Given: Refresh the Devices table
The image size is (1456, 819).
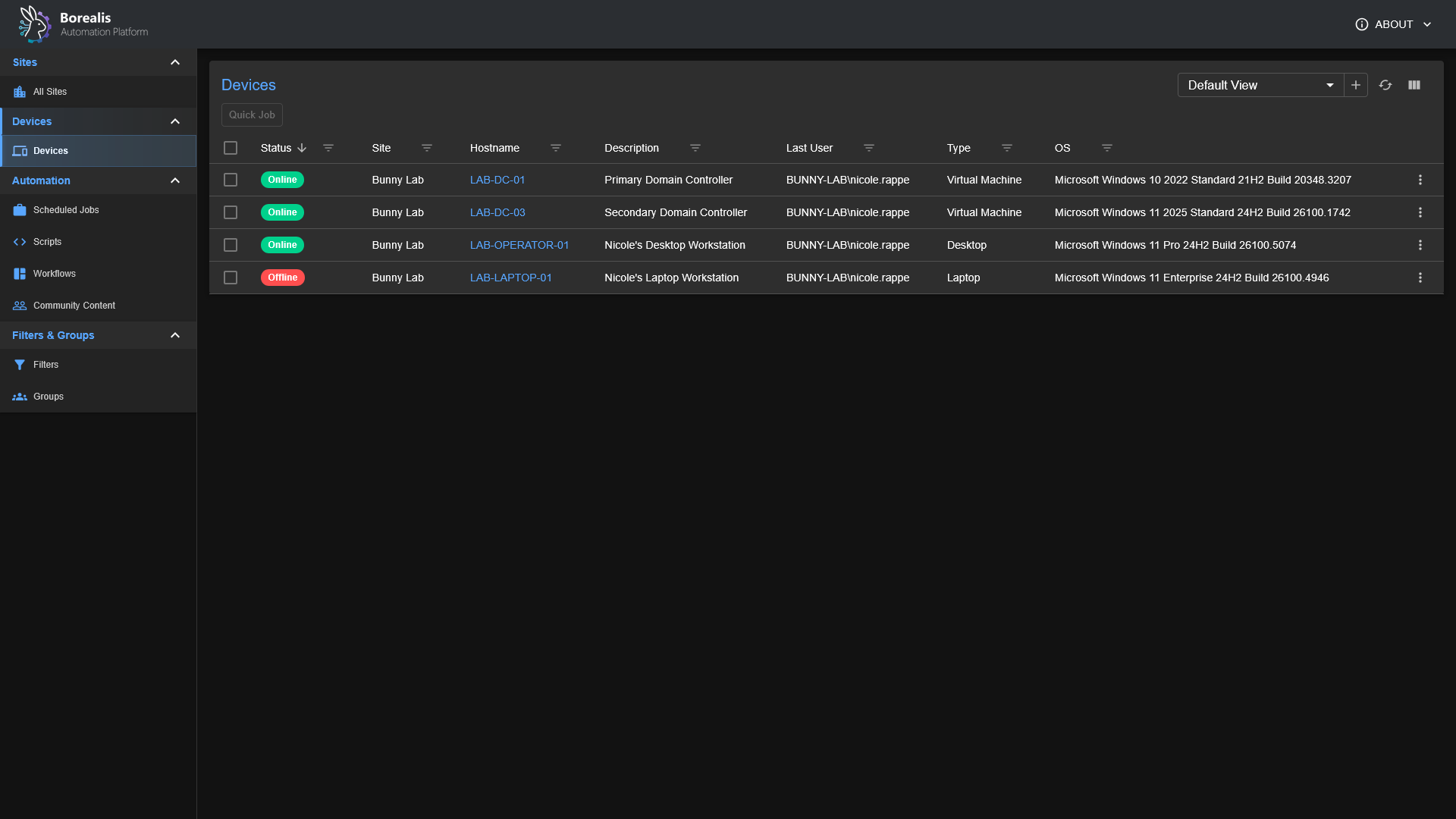Looking at the screenshot, I should pyautogui.click(x=1385, y=85).
